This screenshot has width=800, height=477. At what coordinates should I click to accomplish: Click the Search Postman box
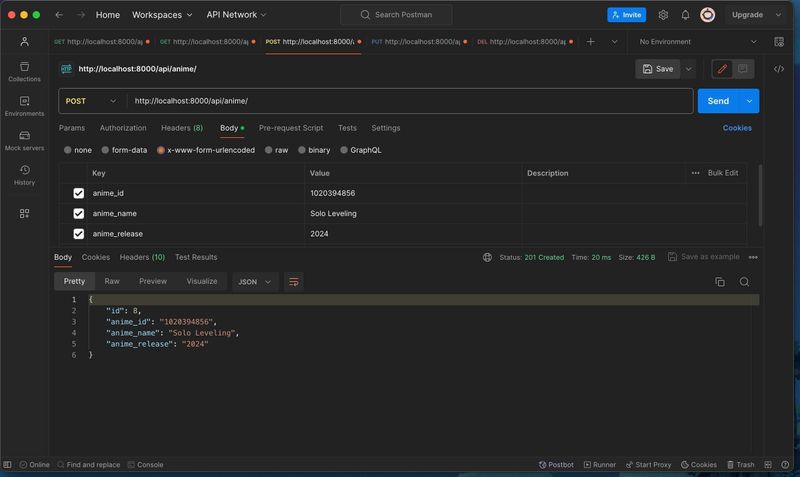[396, 15]
